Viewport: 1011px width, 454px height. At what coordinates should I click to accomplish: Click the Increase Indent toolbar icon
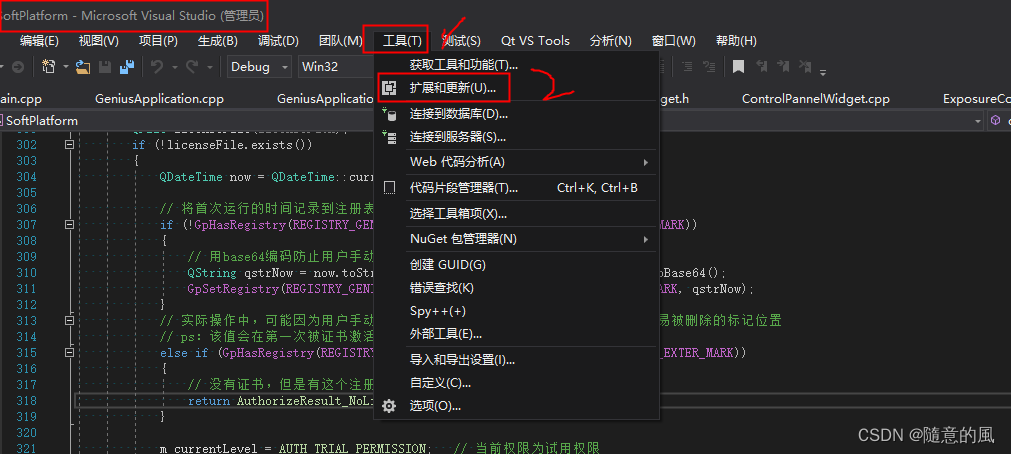point(688,66)
